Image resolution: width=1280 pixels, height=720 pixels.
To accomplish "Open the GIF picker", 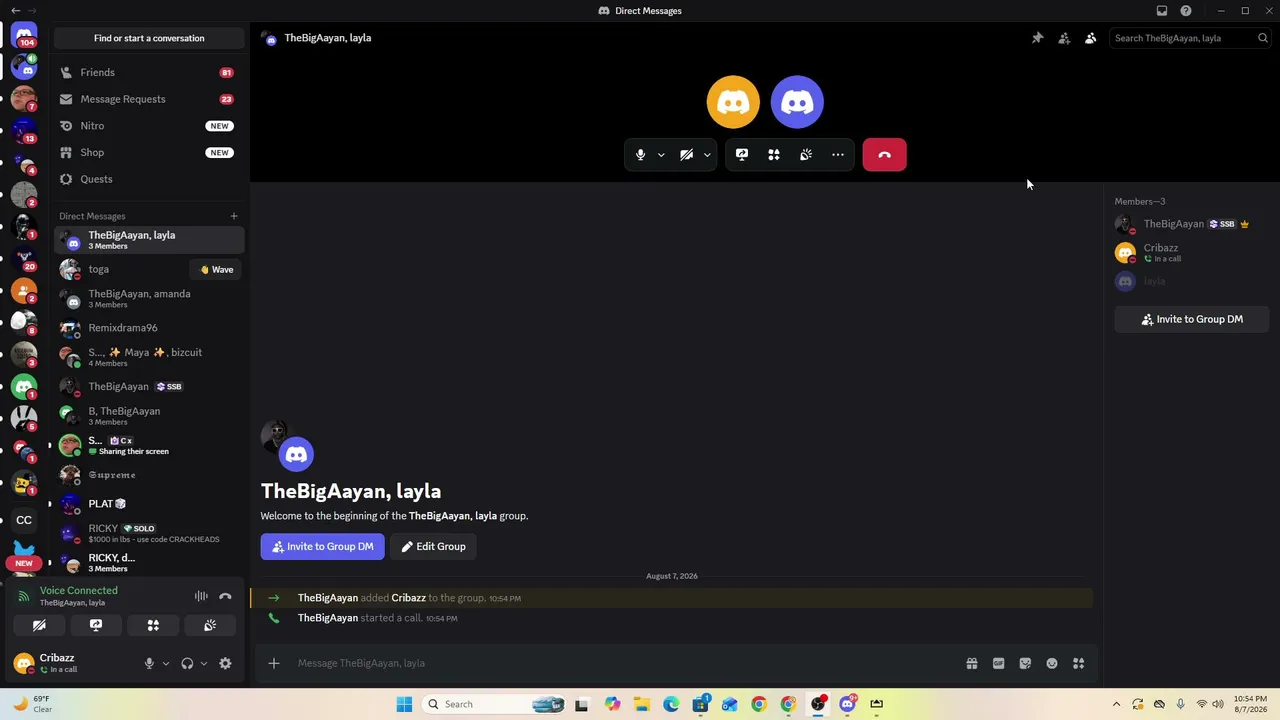I will 998,663.
